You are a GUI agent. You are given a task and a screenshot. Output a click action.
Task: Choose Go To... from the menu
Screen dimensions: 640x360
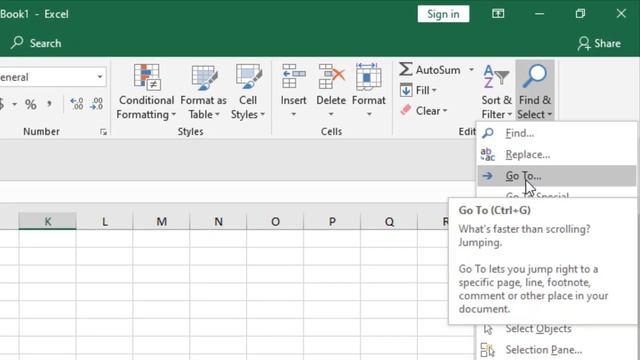pos(557,176)
